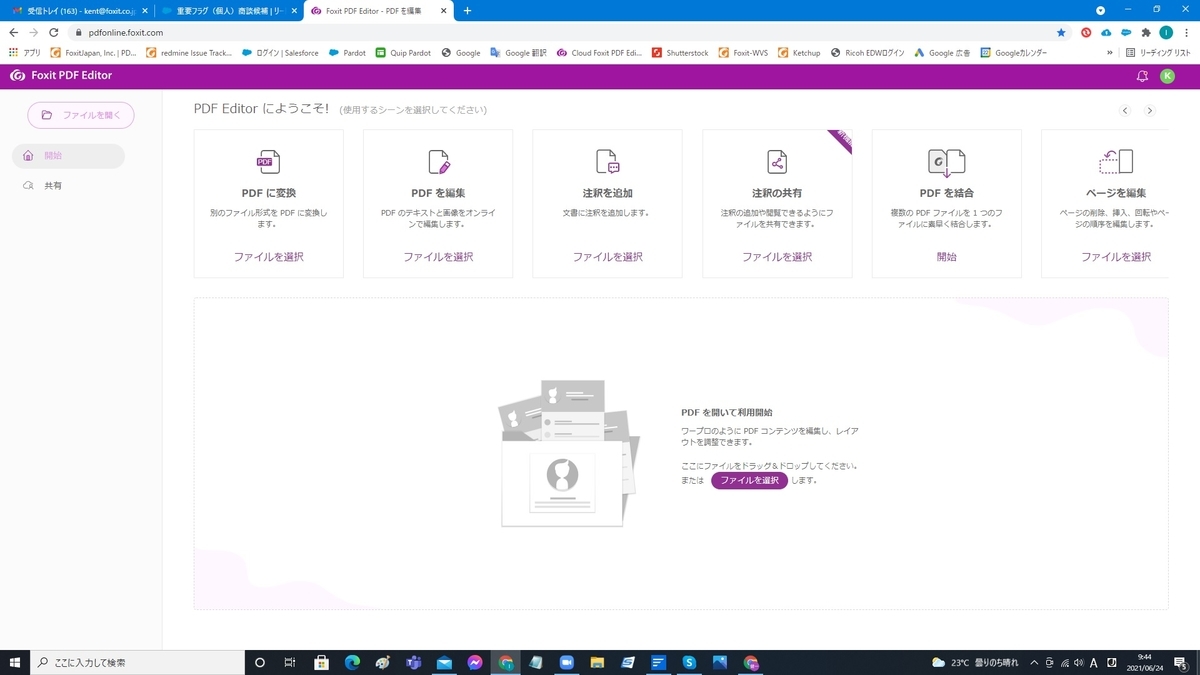The height and width of the screenshot is (675, 1200).
Task: Select the PDF を編集 pencil icon
Action: click(436, 161)
